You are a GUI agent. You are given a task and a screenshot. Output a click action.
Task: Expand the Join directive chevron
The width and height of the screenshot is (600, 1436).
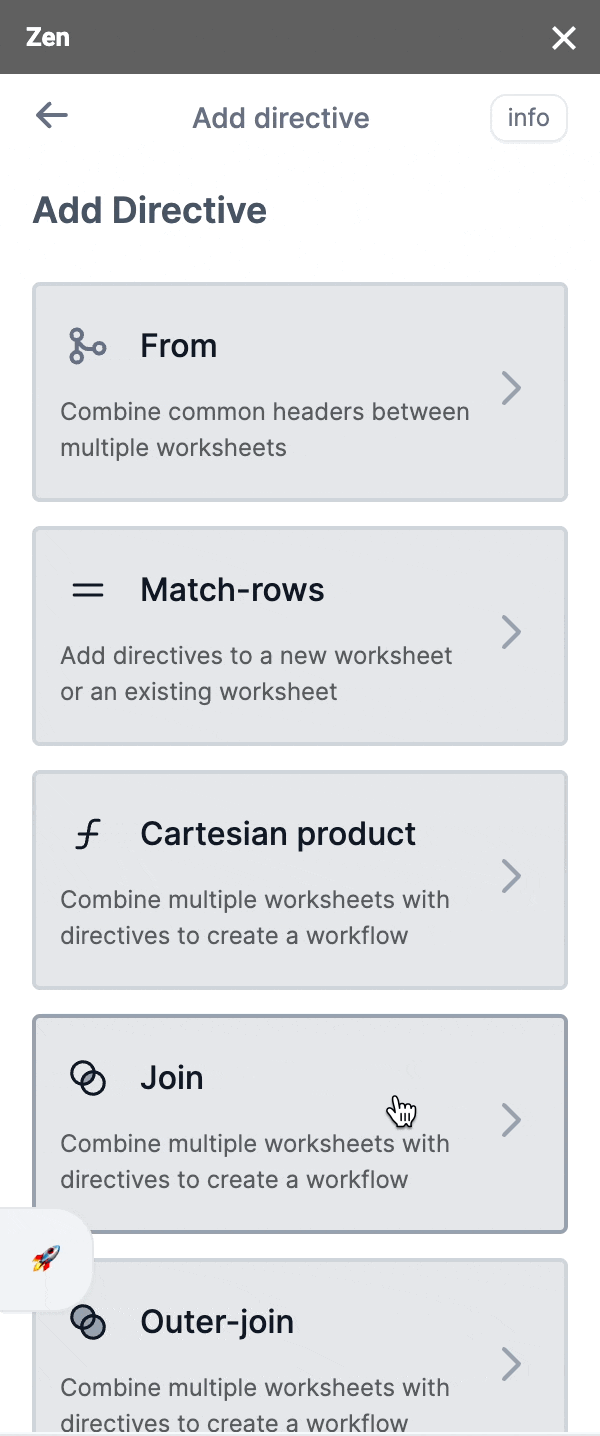(x=511, y=1120)
